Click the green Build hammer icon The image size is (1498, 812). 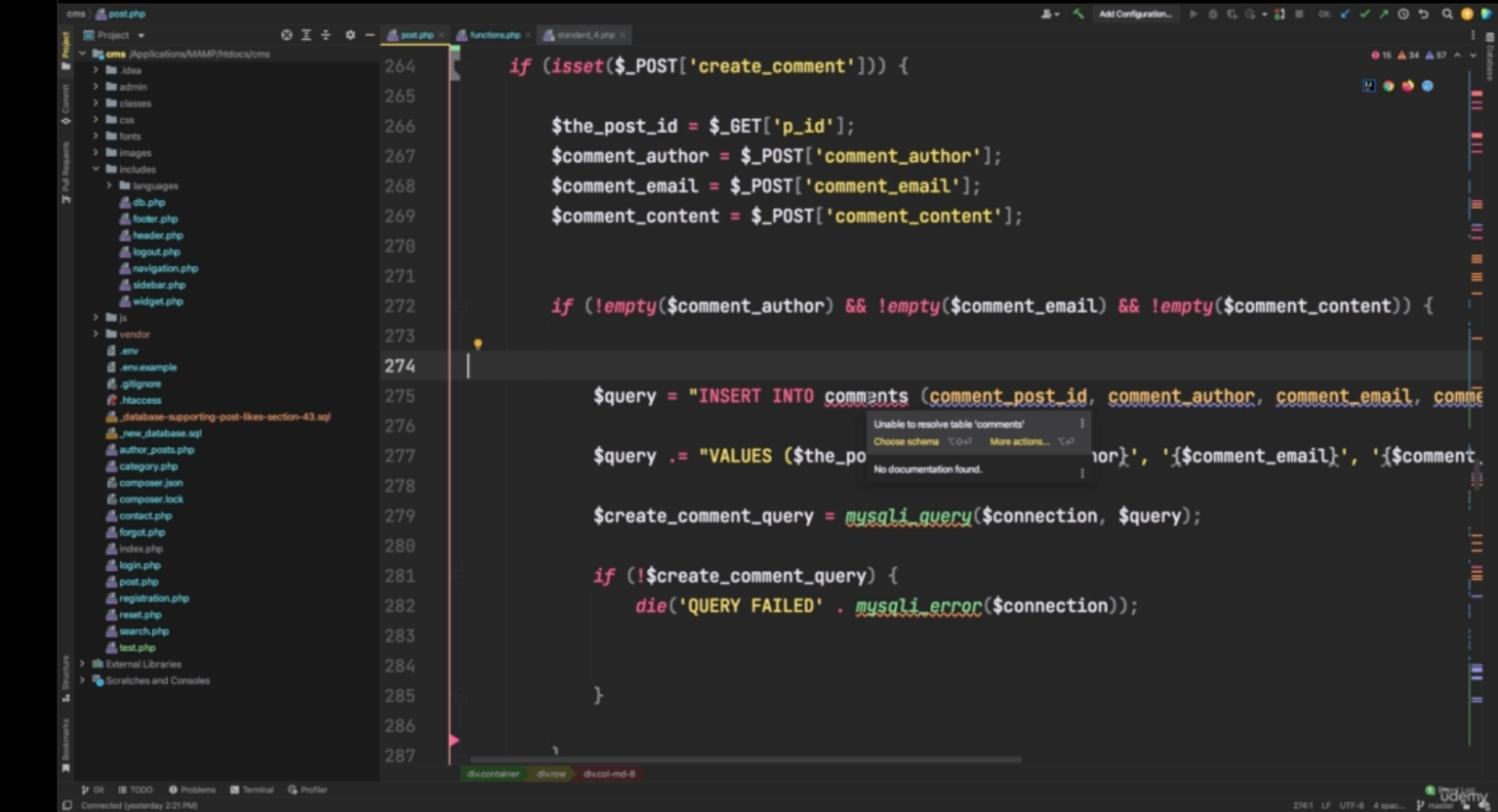pyautogui.click(x=1078, y=14)
